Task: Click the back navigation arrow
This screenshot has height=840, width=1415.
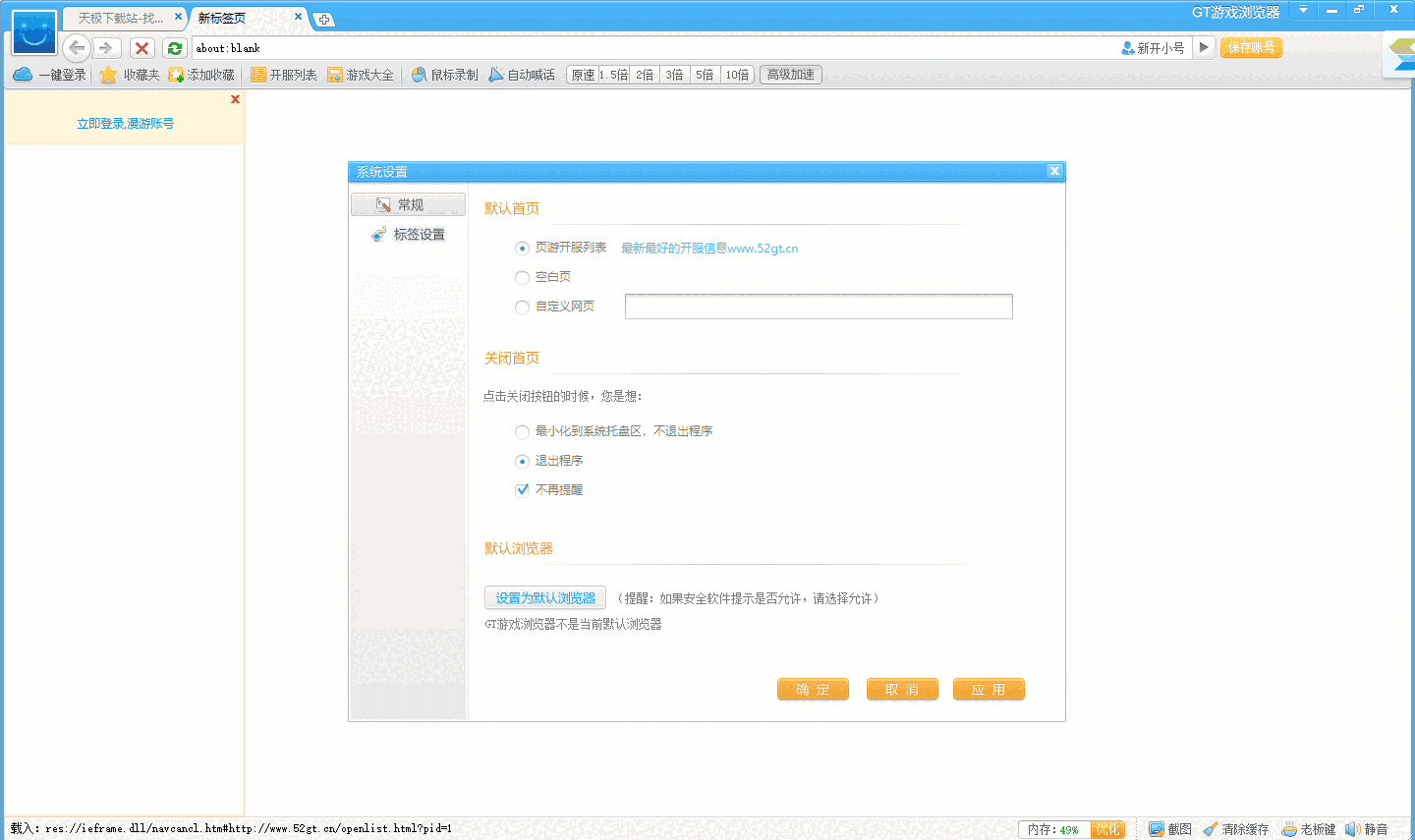Action: pos(77,48)
